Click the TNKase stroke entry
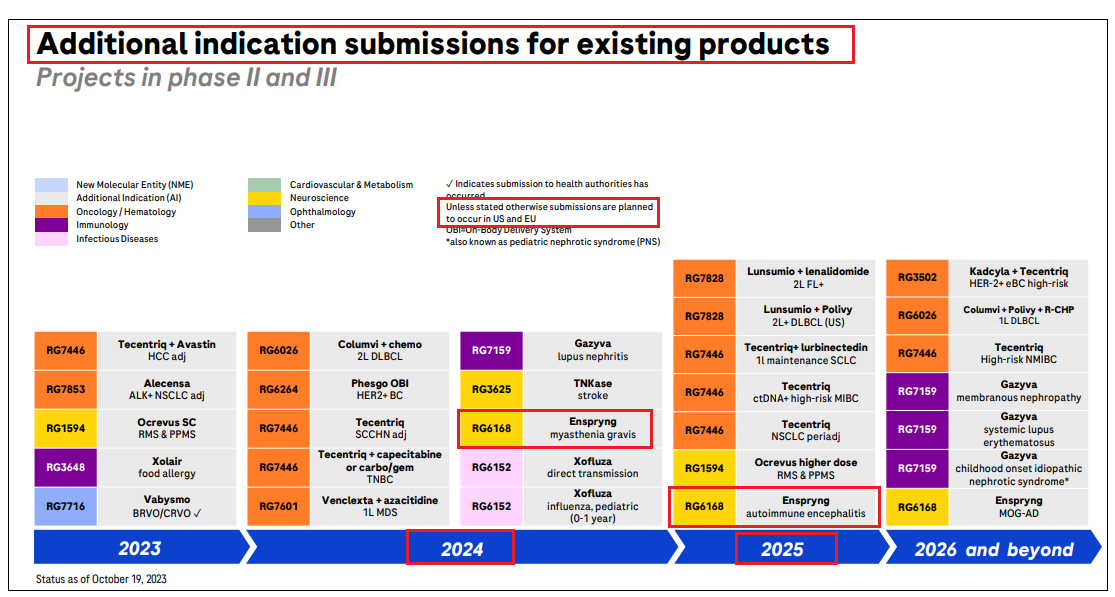The height and width of the screenshot is (597, 1115). [x=593, y=390]
